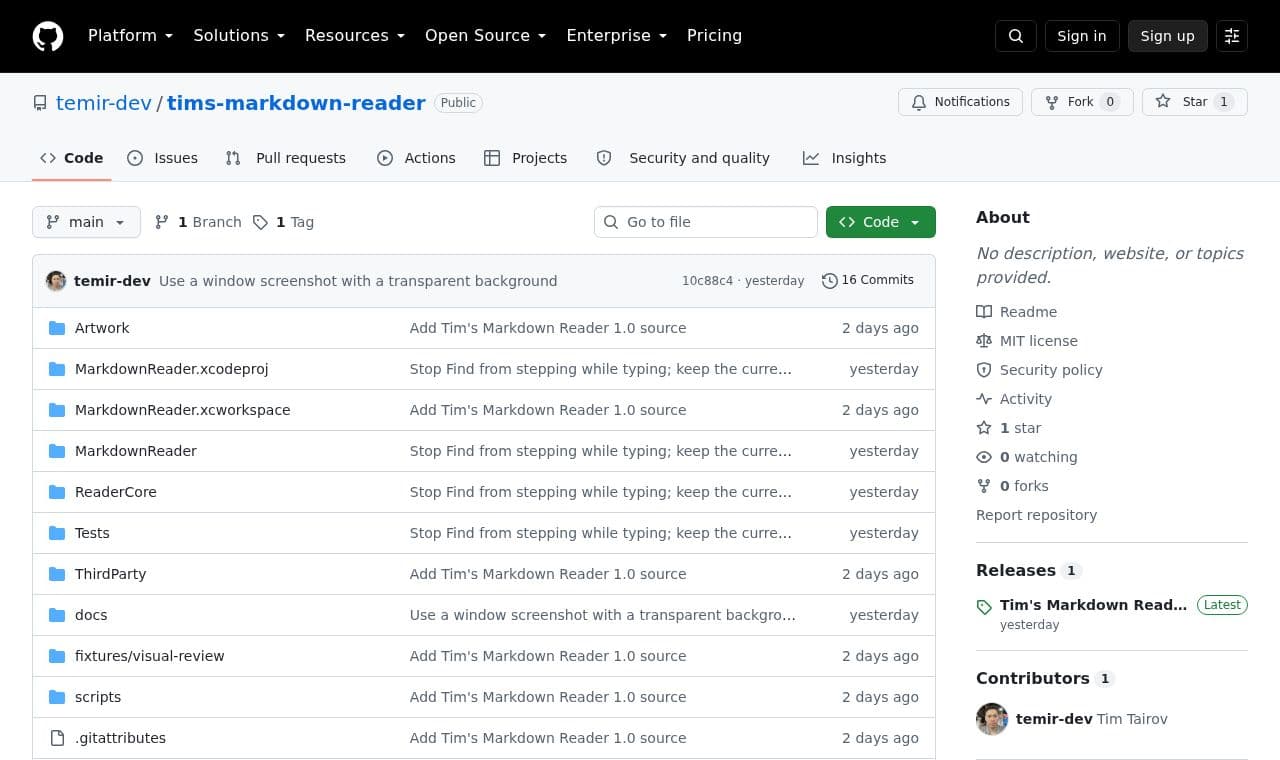The height and width of the screenshot is (760, 1280).
Task: Expand the Solutions menu
Action: point(239,36)
